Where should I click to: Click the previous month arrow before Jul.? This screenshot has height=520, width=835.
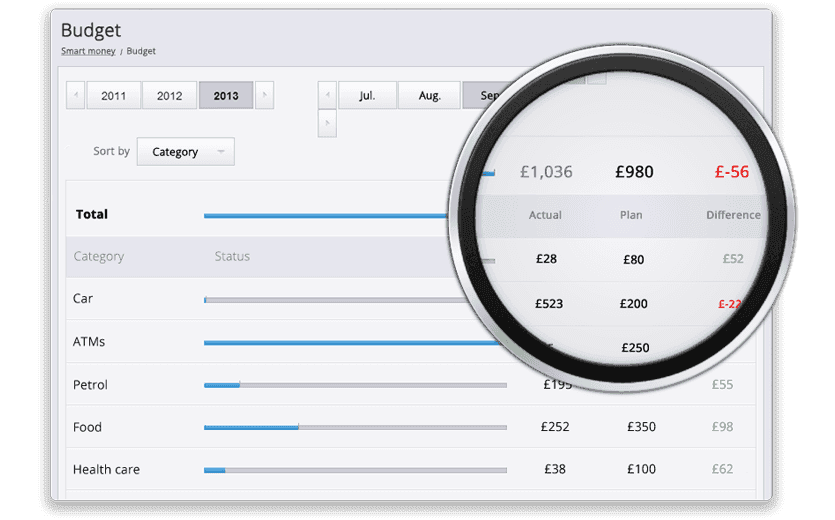click(x=327, y=96)
